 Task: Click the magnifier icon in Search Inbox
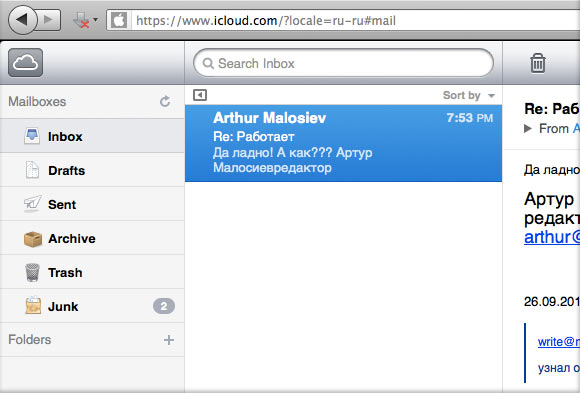[208, 64]
